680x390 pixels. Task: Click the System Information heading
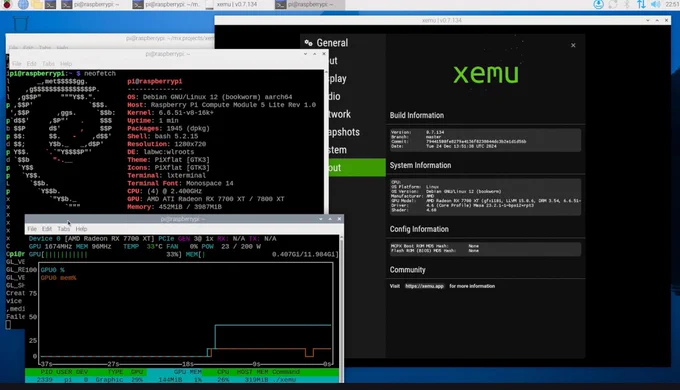tap(420, 165)
